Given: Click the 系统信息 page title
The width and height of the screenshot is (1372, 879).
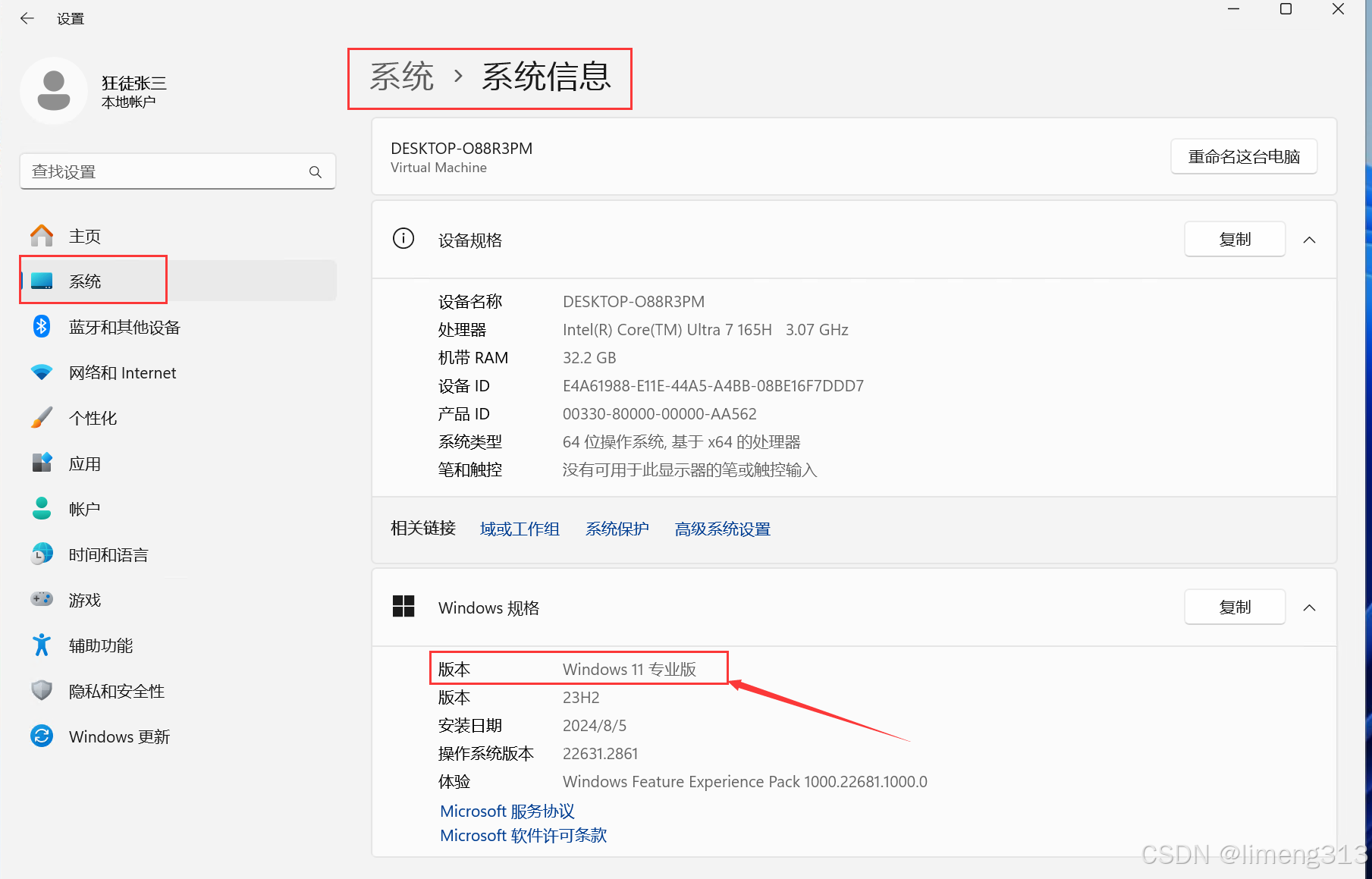Looking at the screenshot, I should tap(546, 77).
